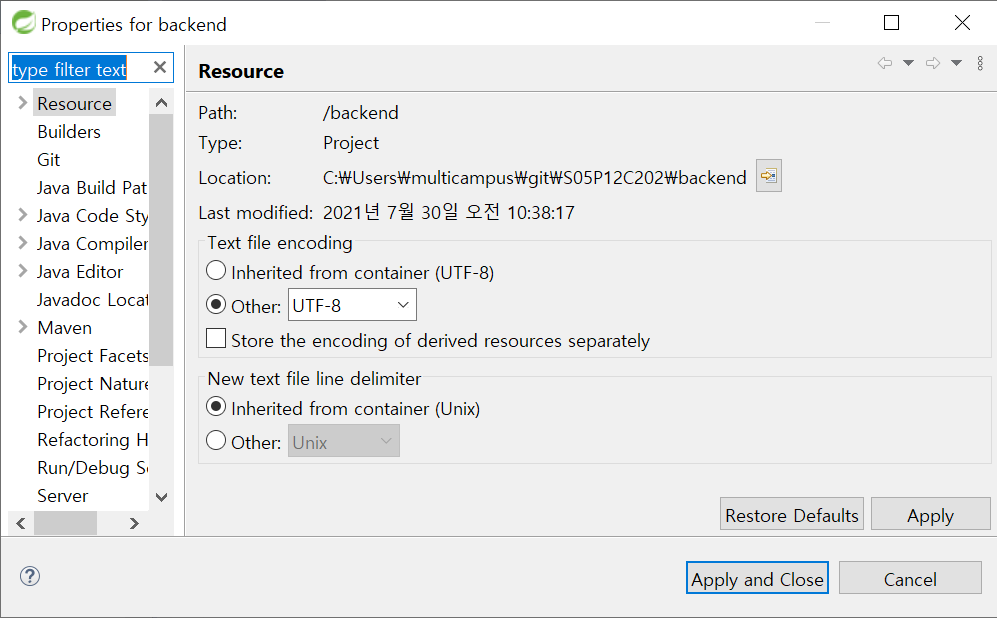The height and width of the screenshot is (618, 997).
Task: Click the back navigation arrow icon
Action: [884, 62]
